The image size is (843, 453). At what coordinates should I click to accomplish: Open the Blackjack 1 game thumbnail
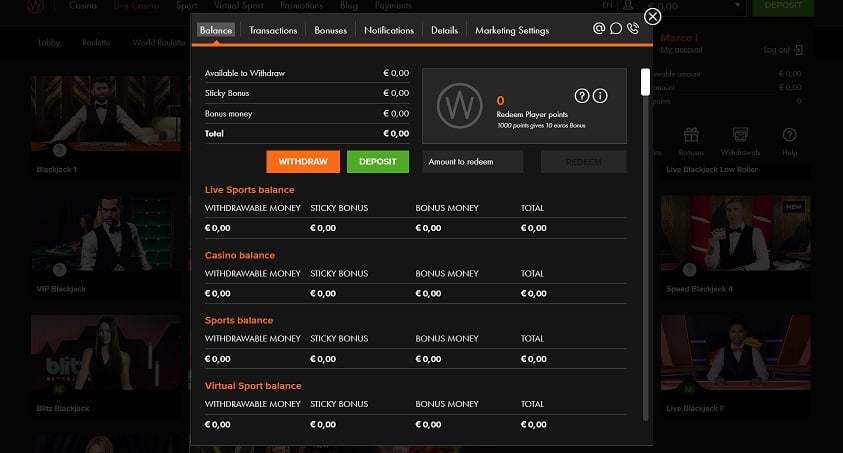pyautogui.click(x=106, y=114)
